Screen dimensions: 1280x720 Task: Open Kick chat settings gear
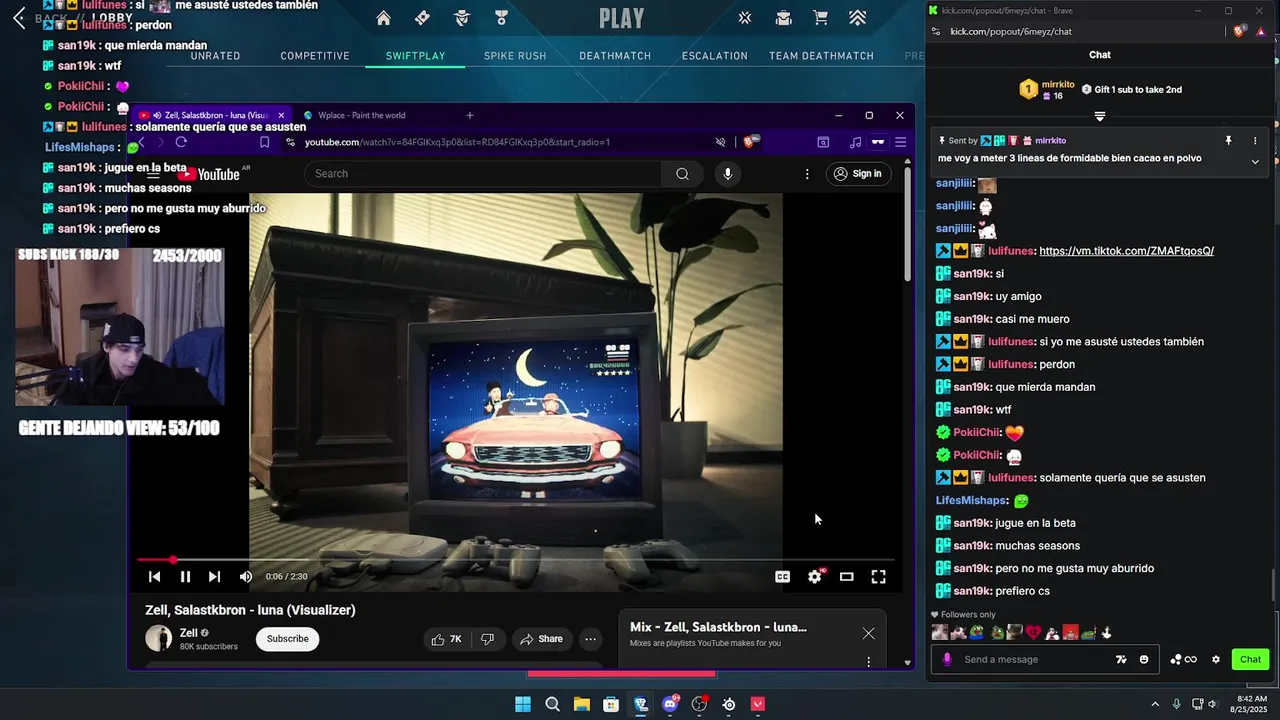[1216, 659]
